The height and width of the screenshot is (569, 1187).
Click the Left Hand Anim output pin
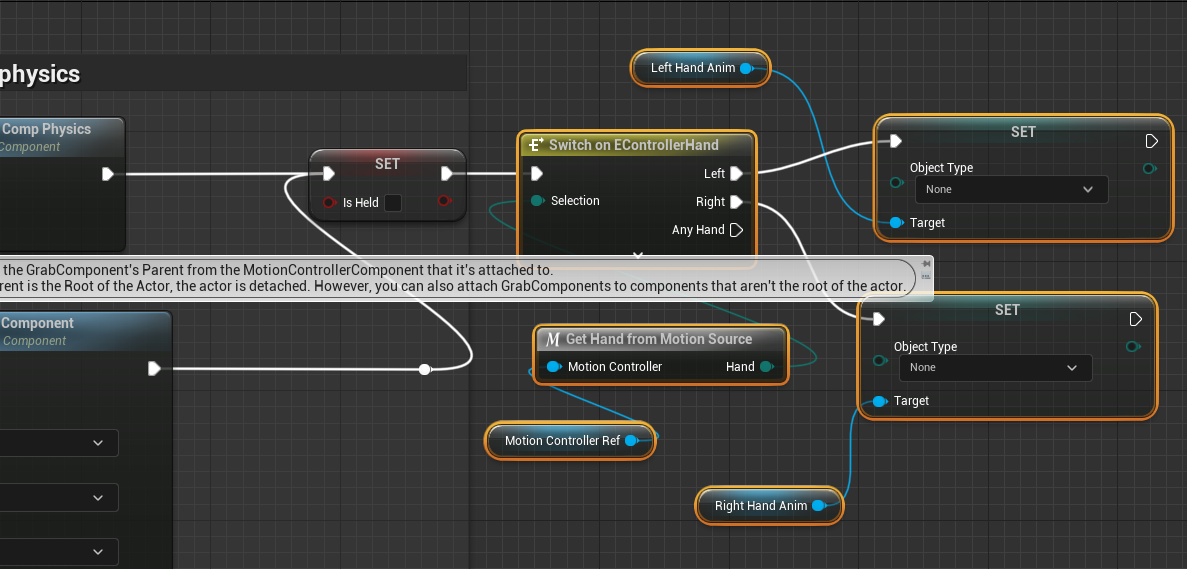746,68
